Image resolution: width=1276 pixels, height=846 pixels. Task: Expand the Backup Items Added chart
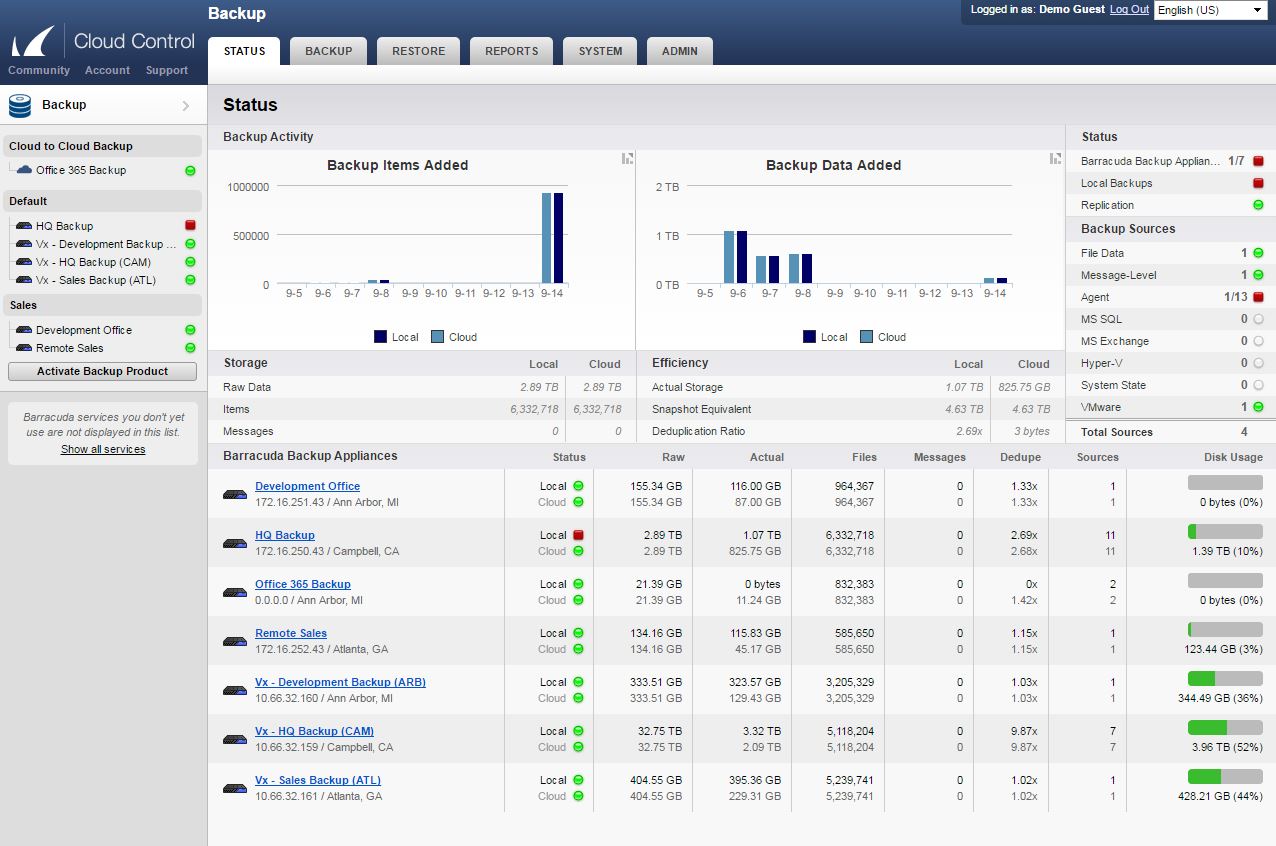627,158
